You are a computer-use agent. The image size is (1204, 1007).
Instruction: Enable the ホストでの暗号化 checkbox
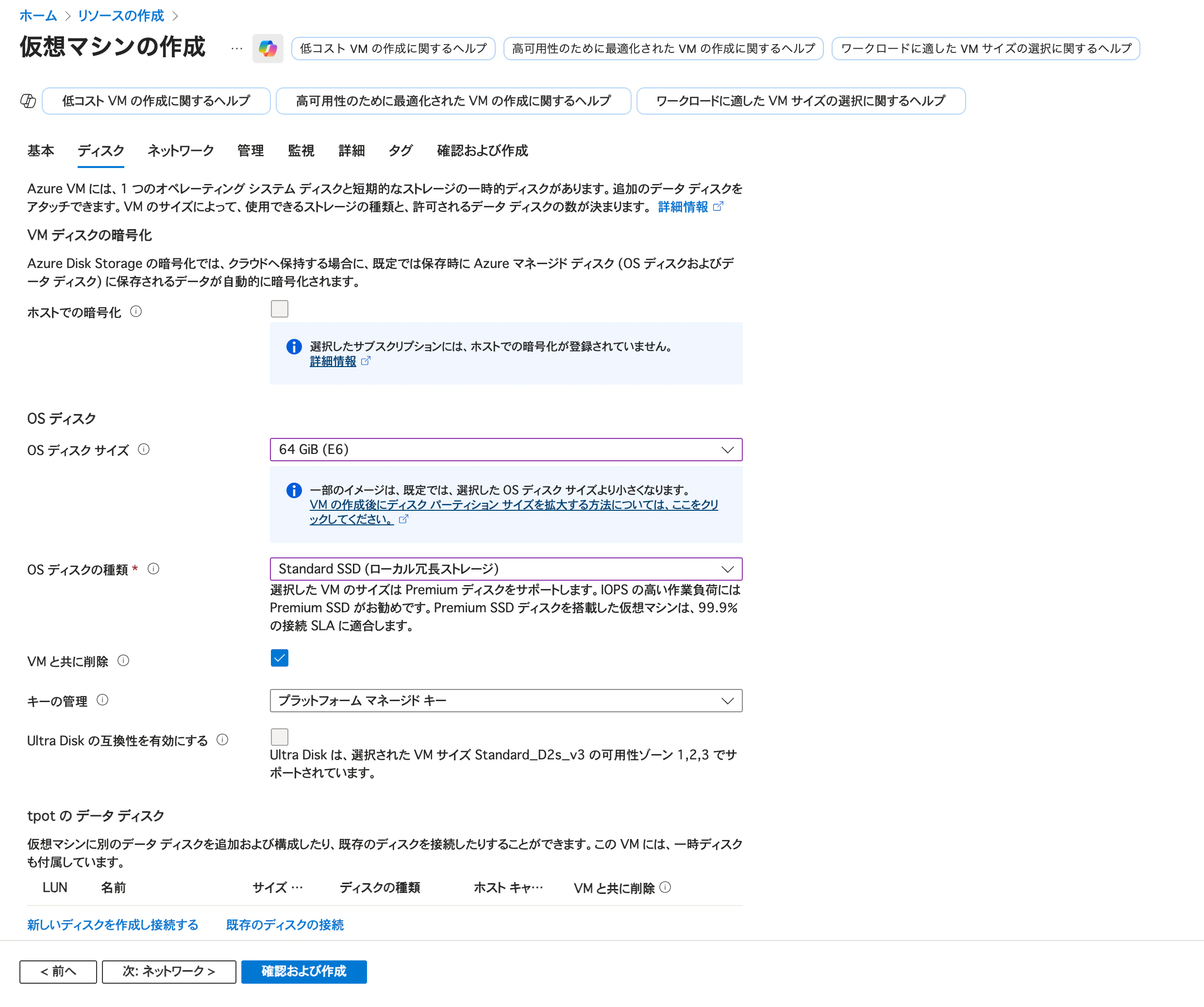tap(280, 309)
